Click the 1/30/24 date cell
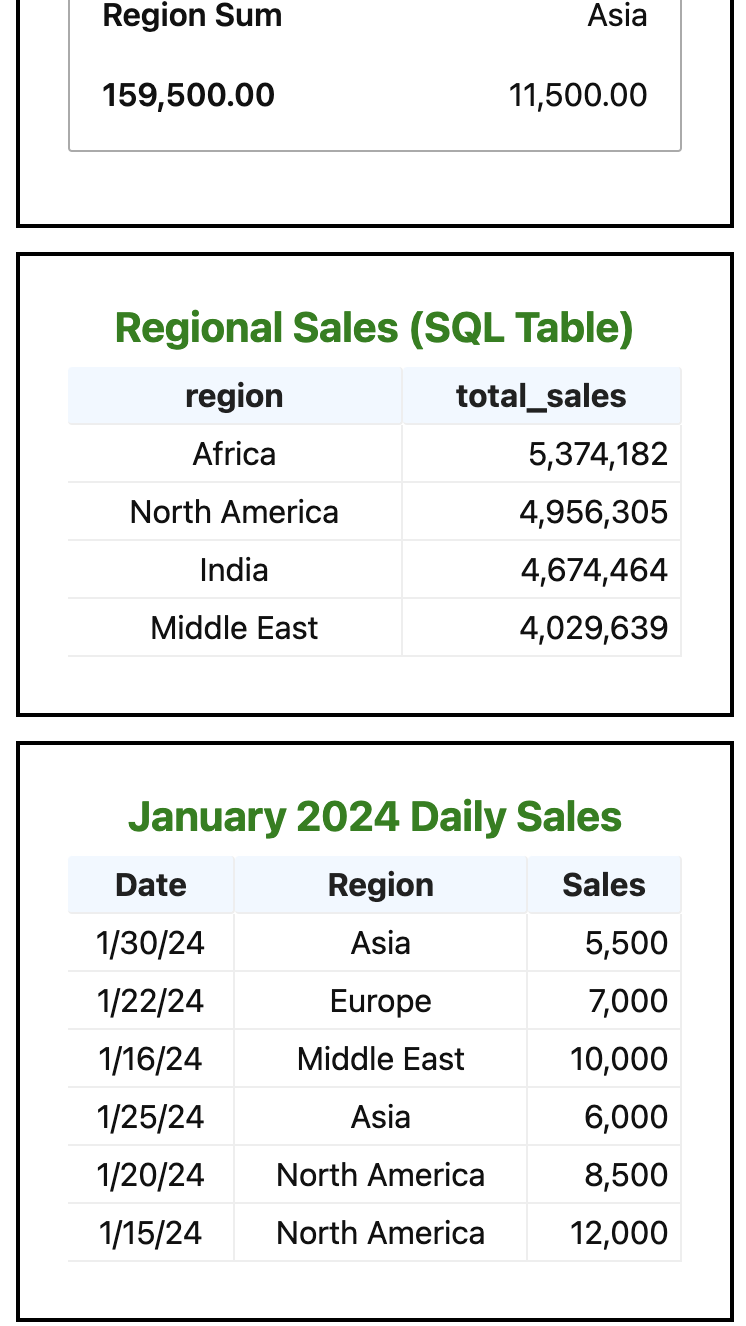Viewport: 746px width, 1326px height. (x=151, y=943)
